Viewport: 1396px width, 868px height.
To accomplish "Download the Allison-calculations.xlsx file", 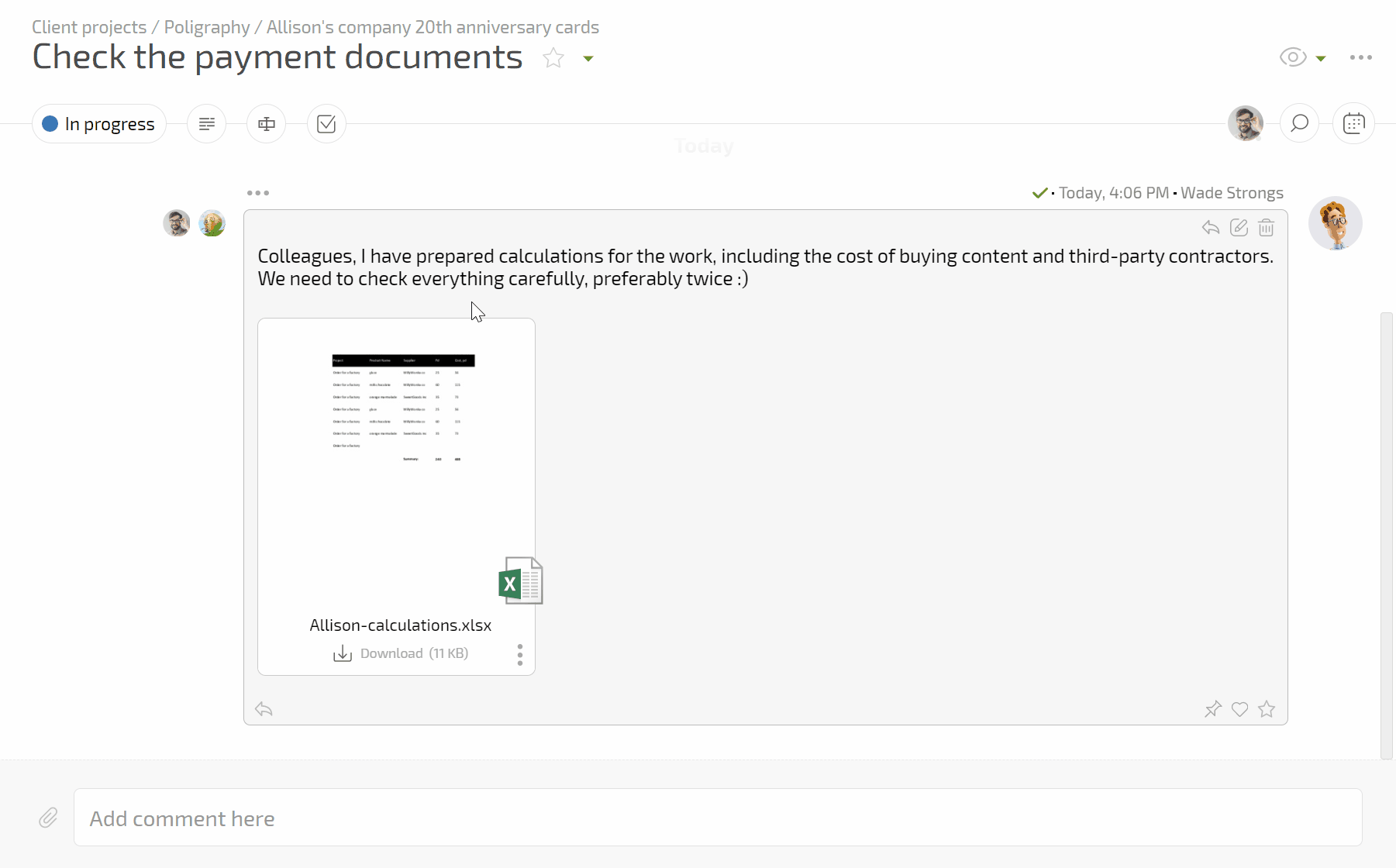I will (x=401, y=653).
